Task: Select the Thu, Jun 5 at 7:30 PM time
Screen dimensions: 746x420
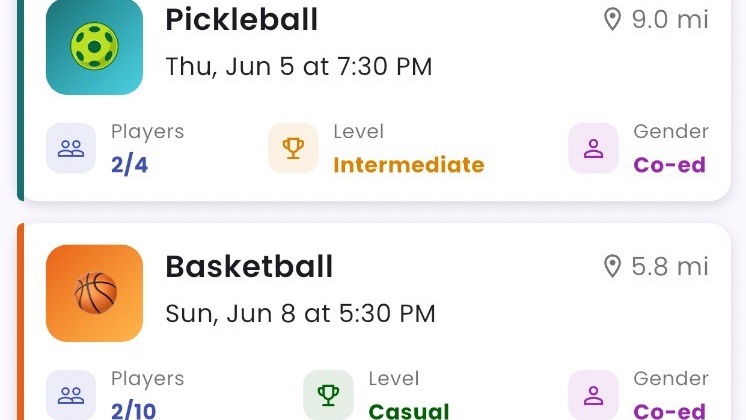Action: pyautogui.click(x=298, y=67)
